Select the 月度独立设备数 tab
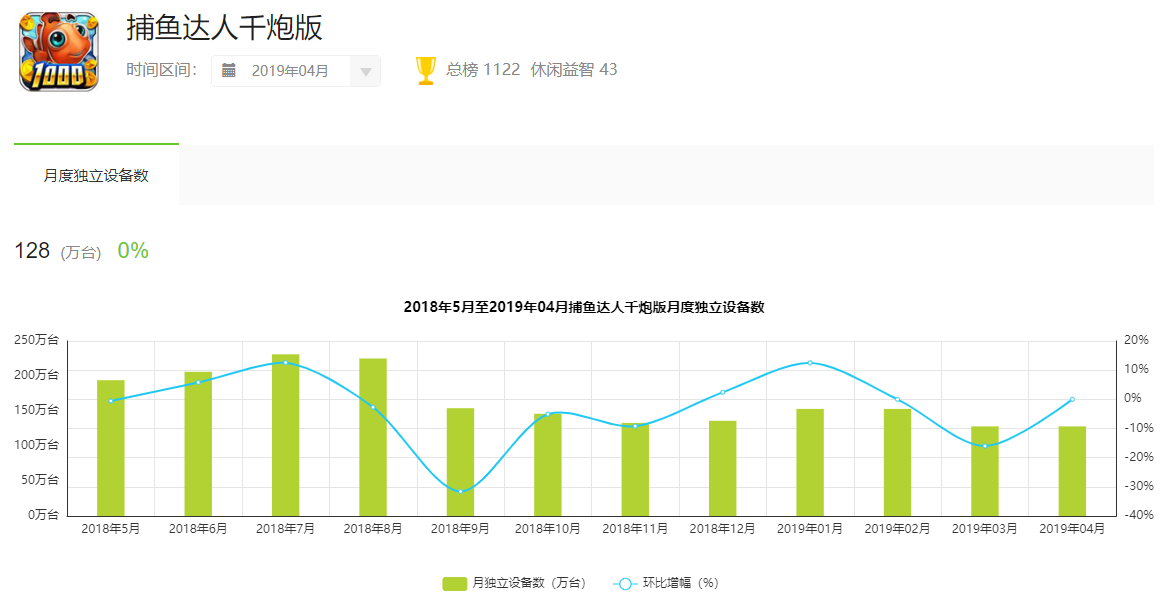Image resolution: width=1167 pixels, height=604 pixels. click(x=96, y=175)
